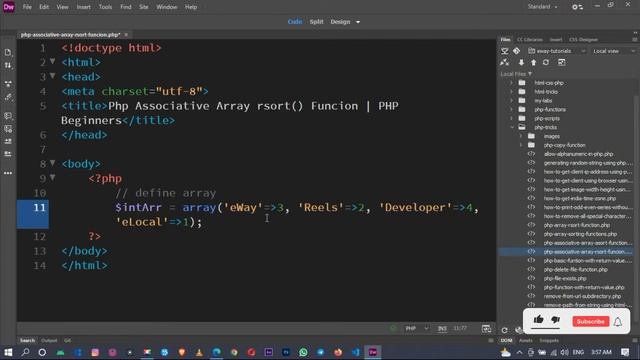Open the eway-tutorials site dropdown

557,51
